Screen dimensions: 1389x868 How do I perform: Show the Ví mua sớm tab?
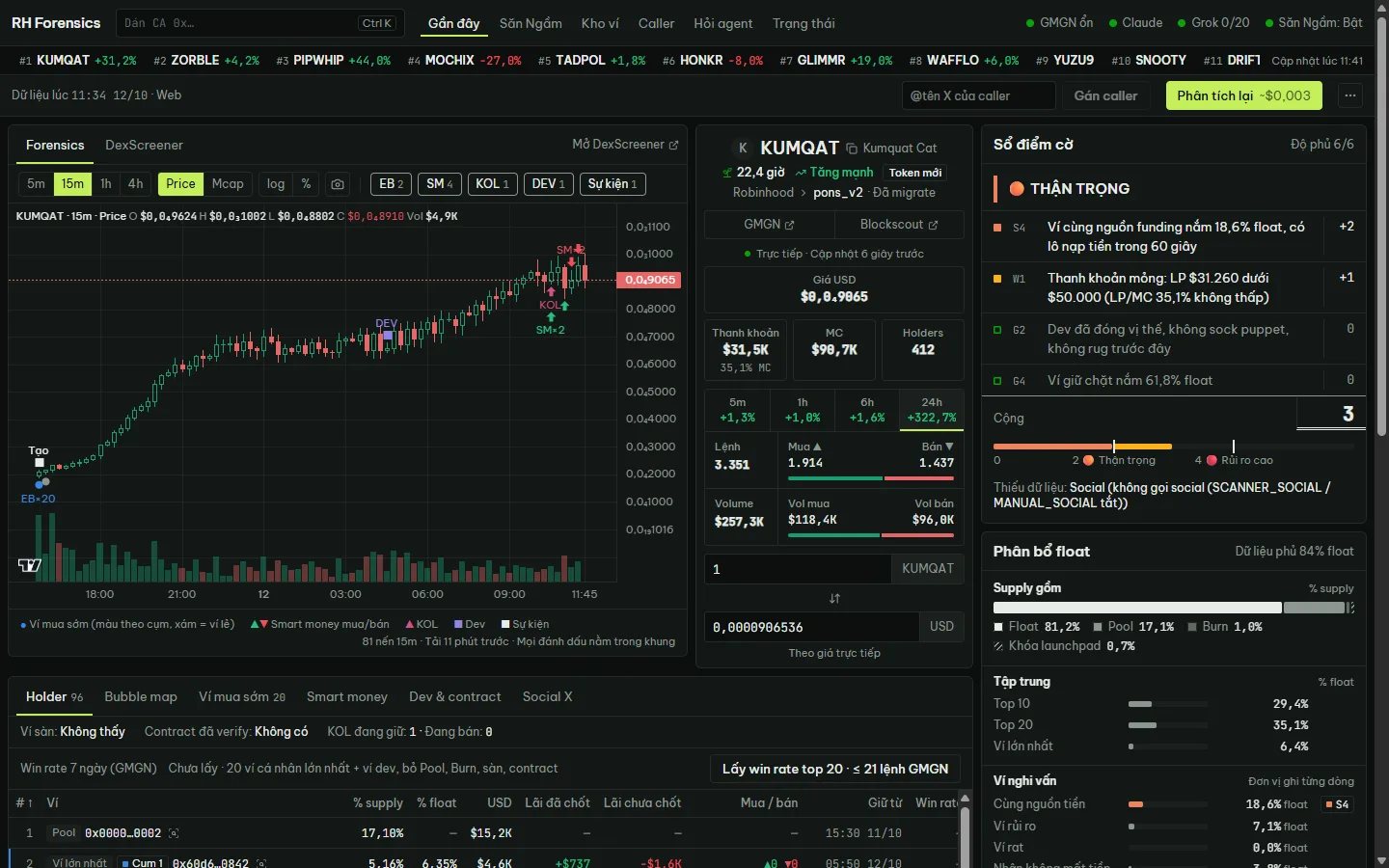(x=242, y=697)
